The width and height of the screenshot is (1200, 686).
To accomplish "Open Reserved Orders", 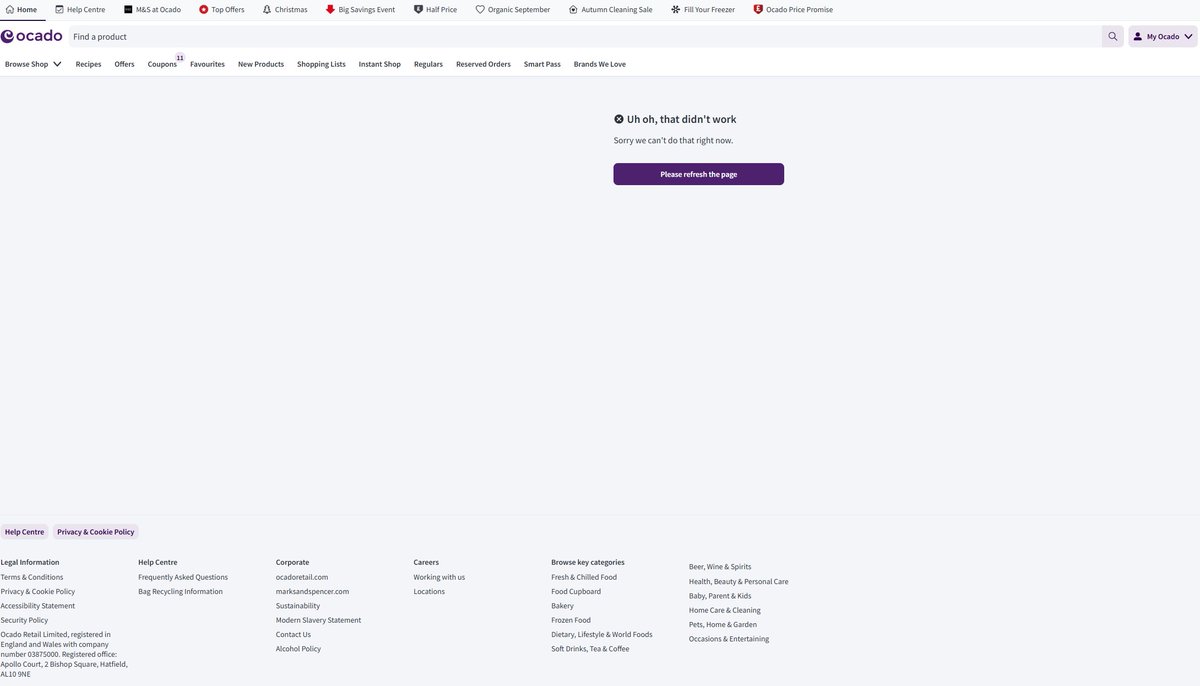I will (x=483, y=64).
